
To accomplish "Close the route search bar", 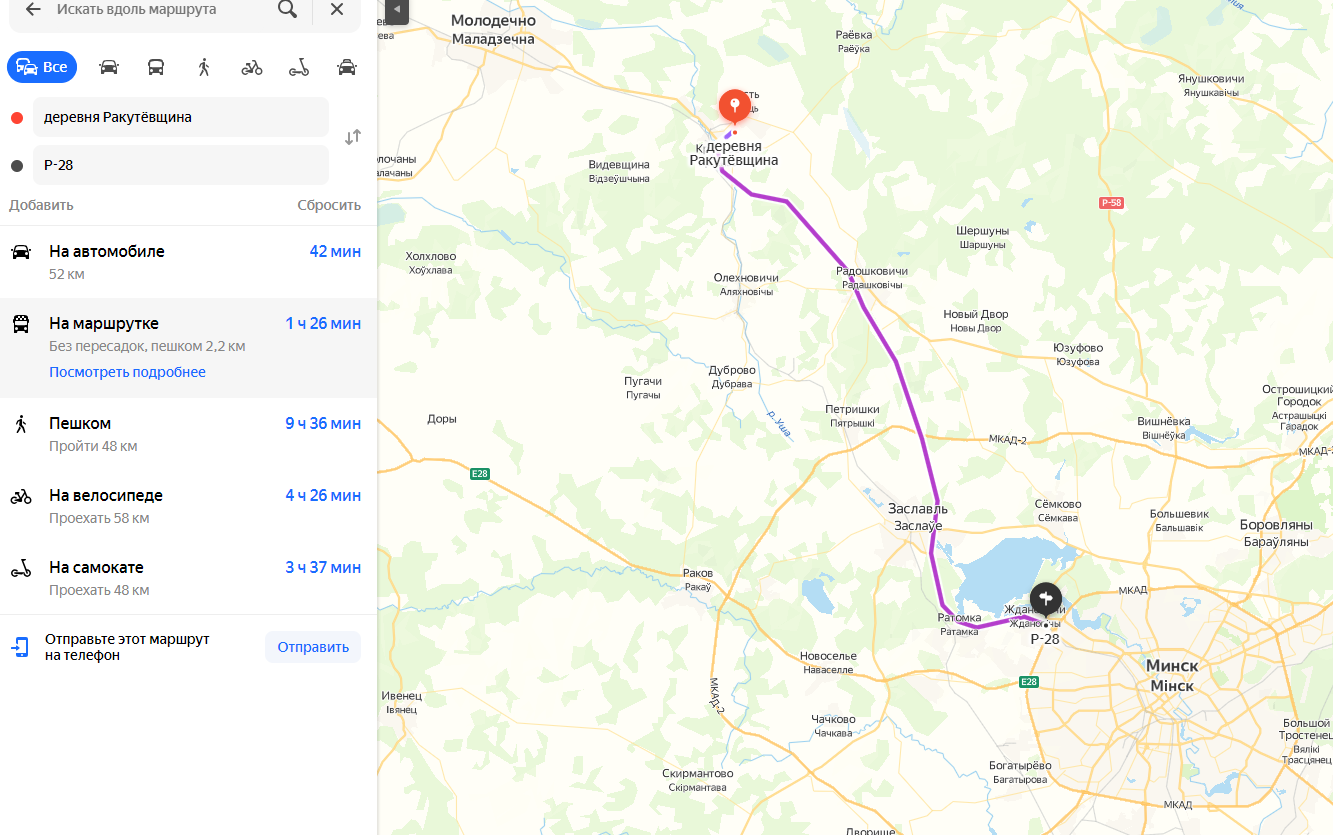I will click(337, 9).
